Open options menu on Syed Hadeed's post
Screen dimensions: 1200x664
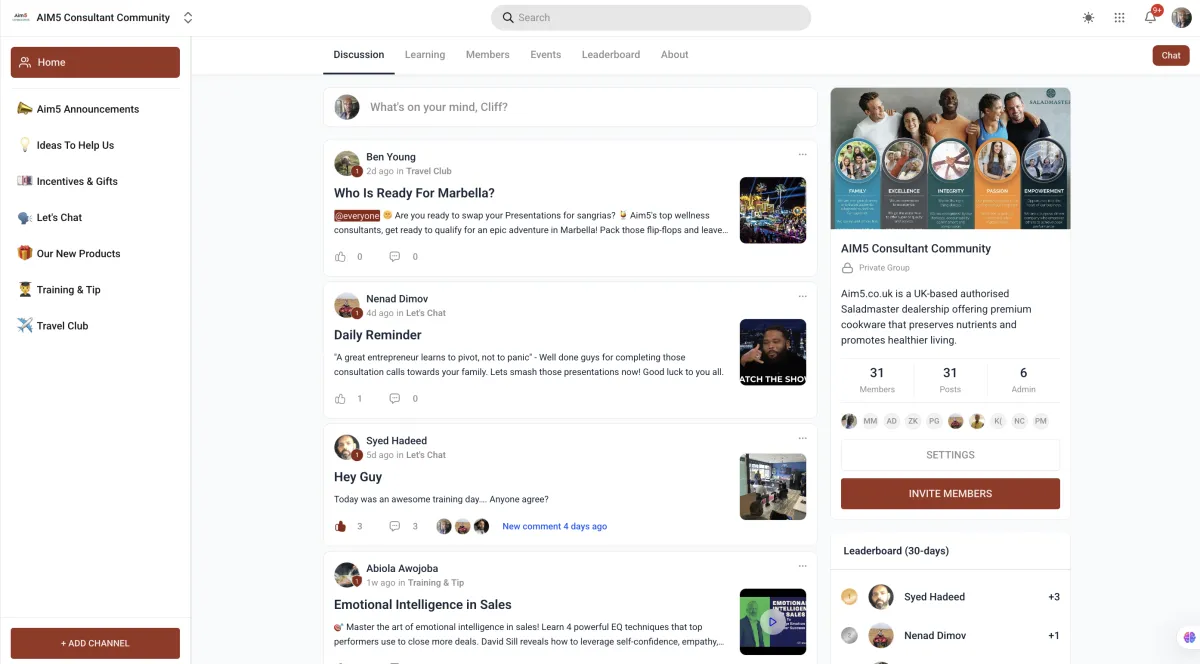point(802,438)
